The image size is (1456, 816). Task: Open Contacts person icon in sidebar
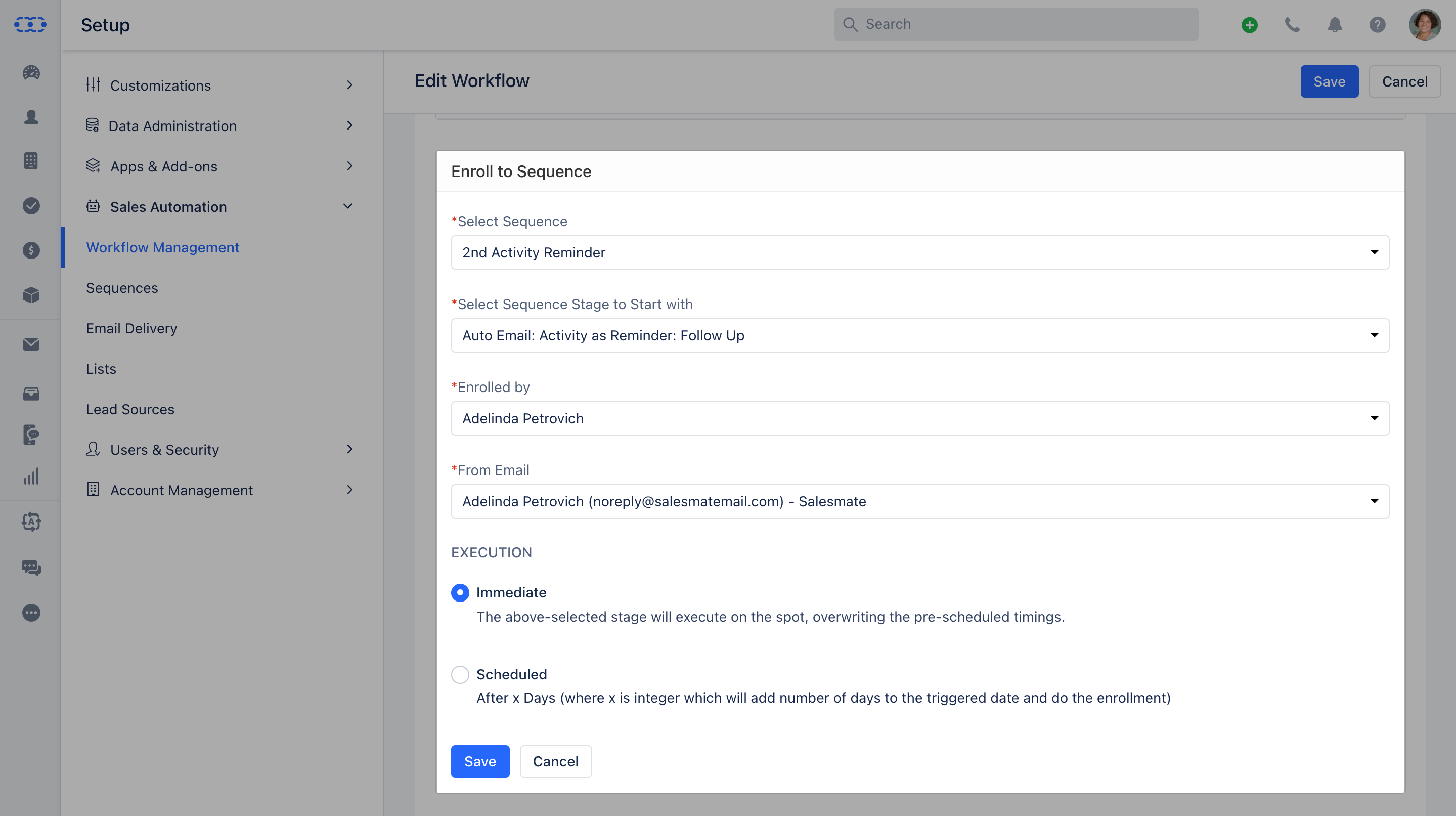pyautogui.click(x=31, y=116)
